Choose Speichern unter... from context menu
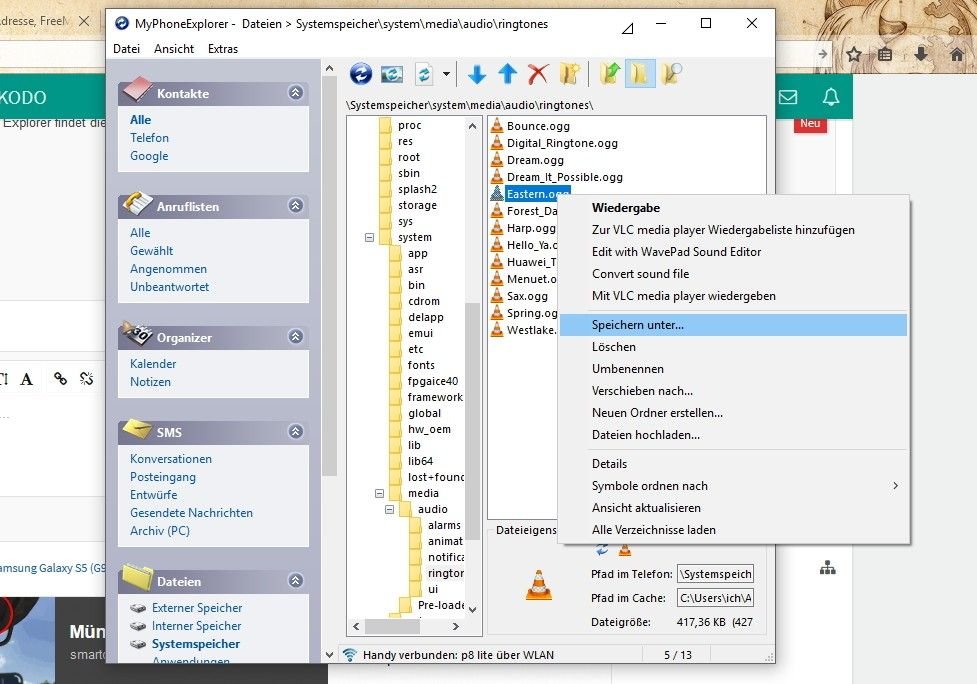Screen dimensions: 977x684 (x=733, y=325)
